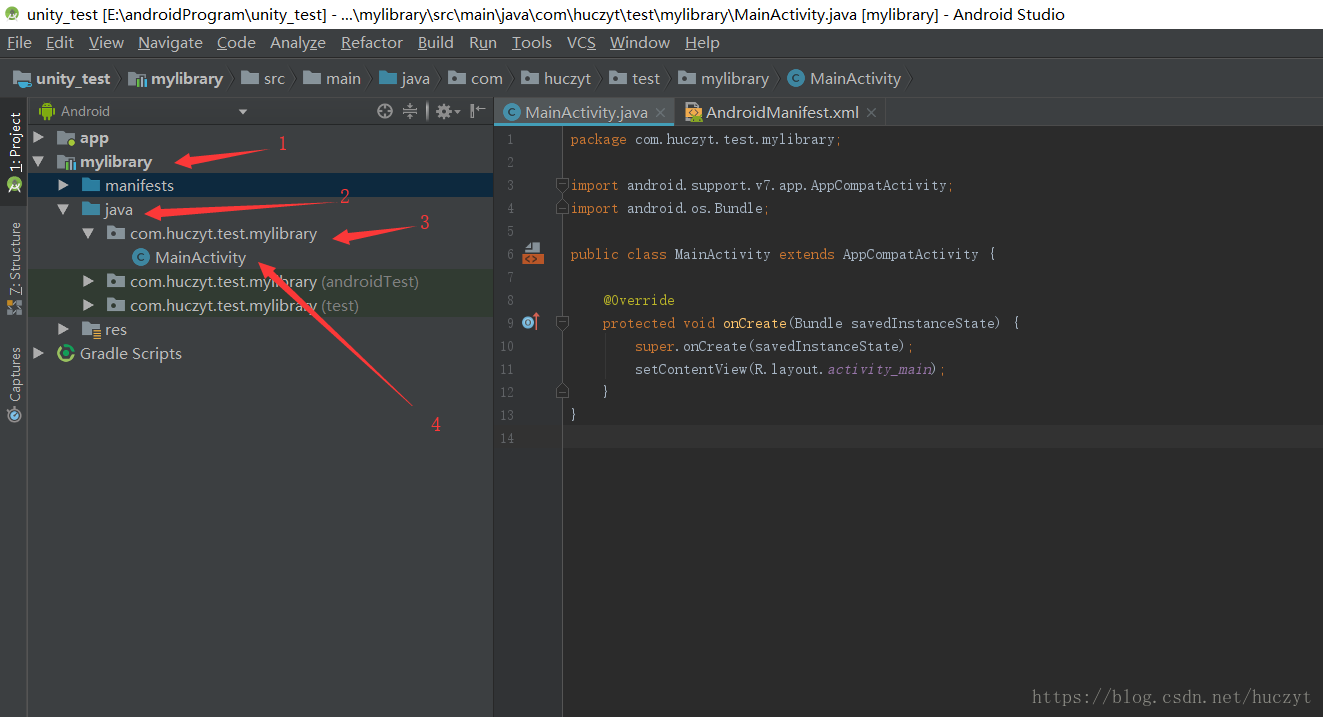Expand the res folder node

pos(64,329)
